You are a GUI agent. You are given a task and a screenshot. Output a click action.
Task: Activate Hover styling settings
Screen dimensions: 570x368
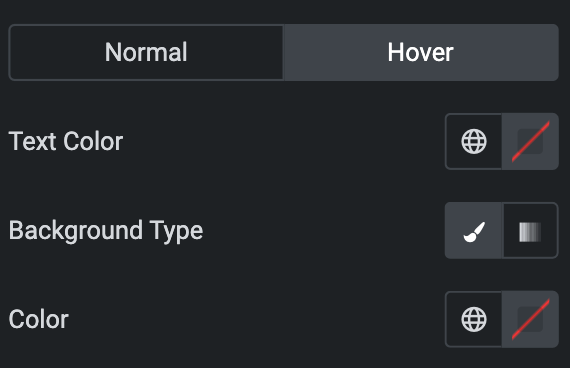tap(421, 52)
